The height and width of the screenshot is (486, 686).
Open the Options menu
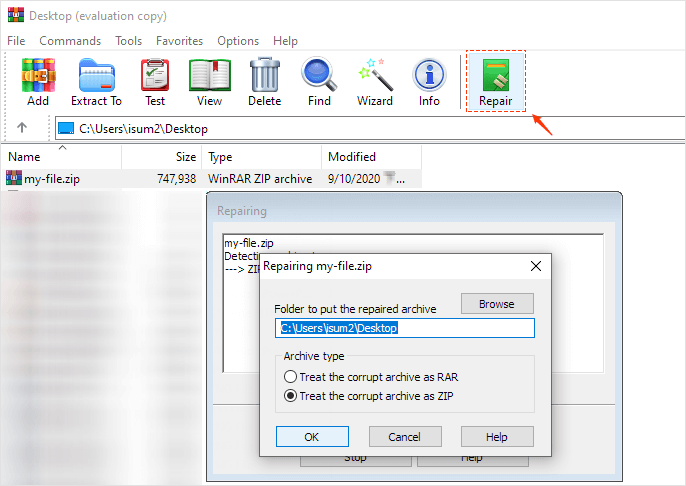click(x=238, y=41)
